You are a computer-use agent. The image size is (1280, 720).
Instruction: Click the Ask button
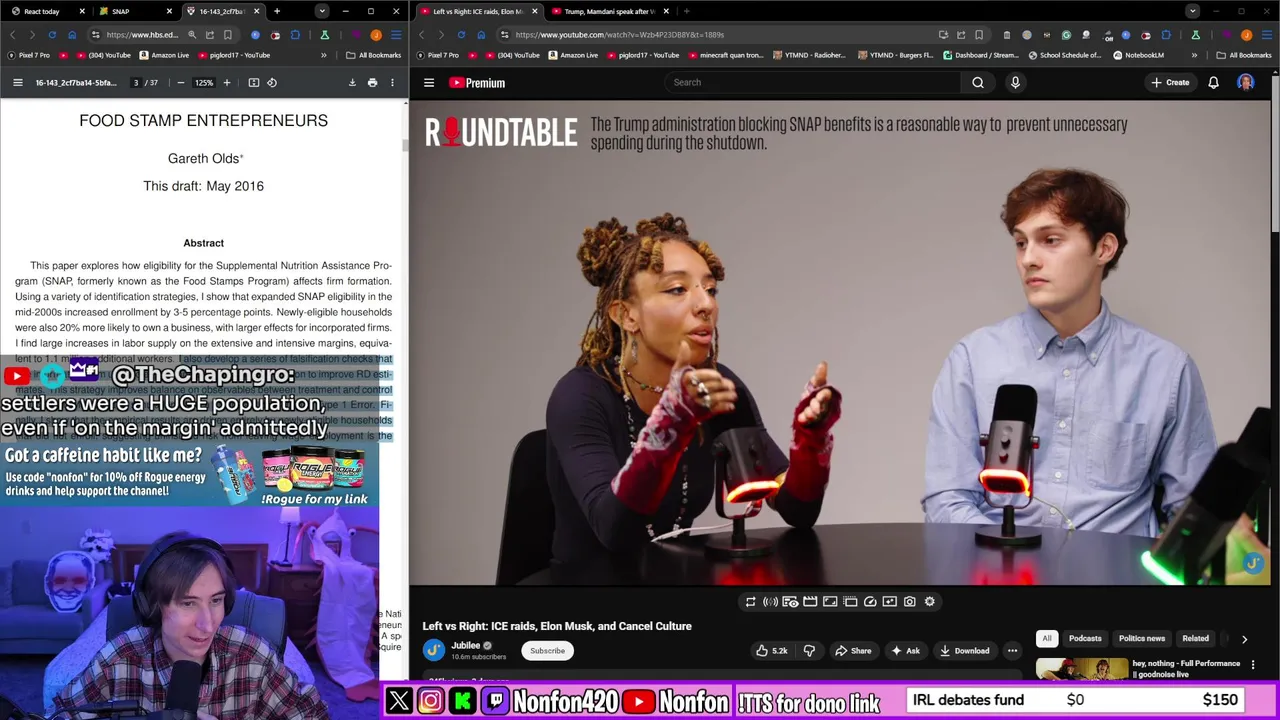(905, 650)
